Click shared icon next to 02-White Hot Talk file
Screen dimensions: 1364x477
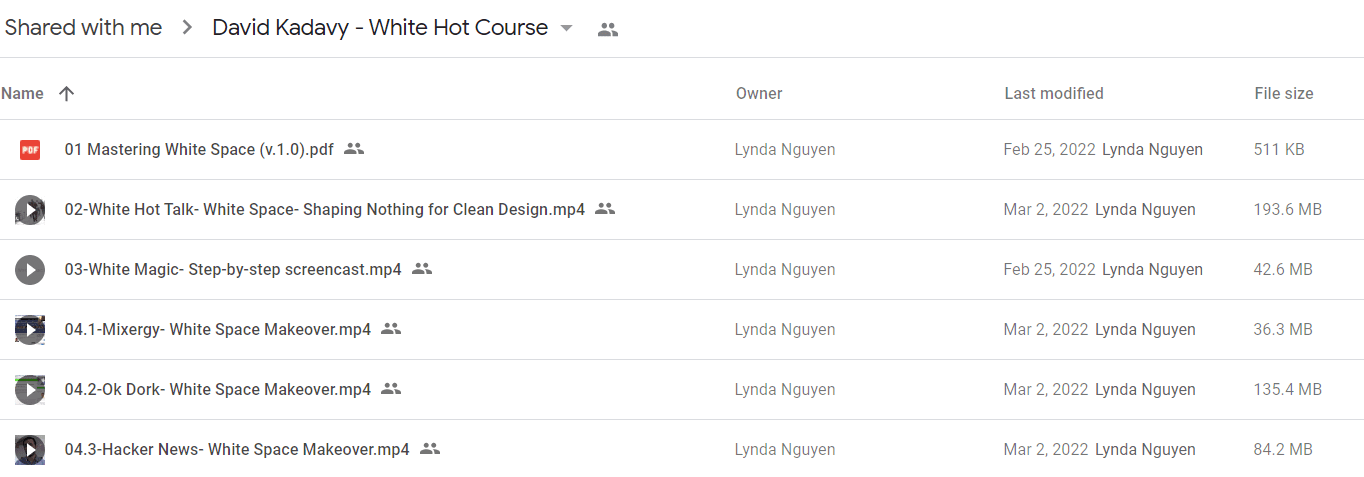pos(605,209)
